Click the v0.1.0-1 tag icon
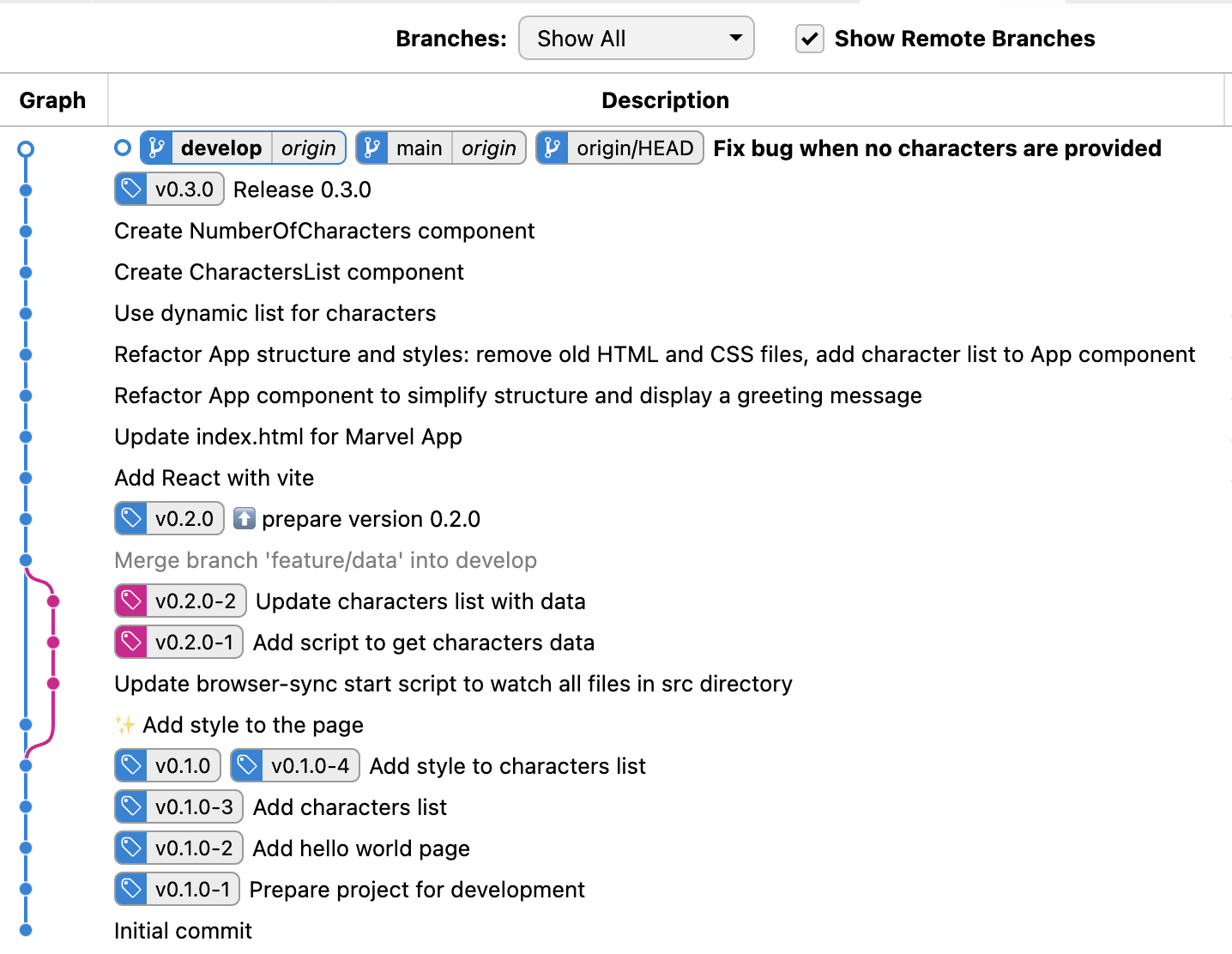 (131, 890)
